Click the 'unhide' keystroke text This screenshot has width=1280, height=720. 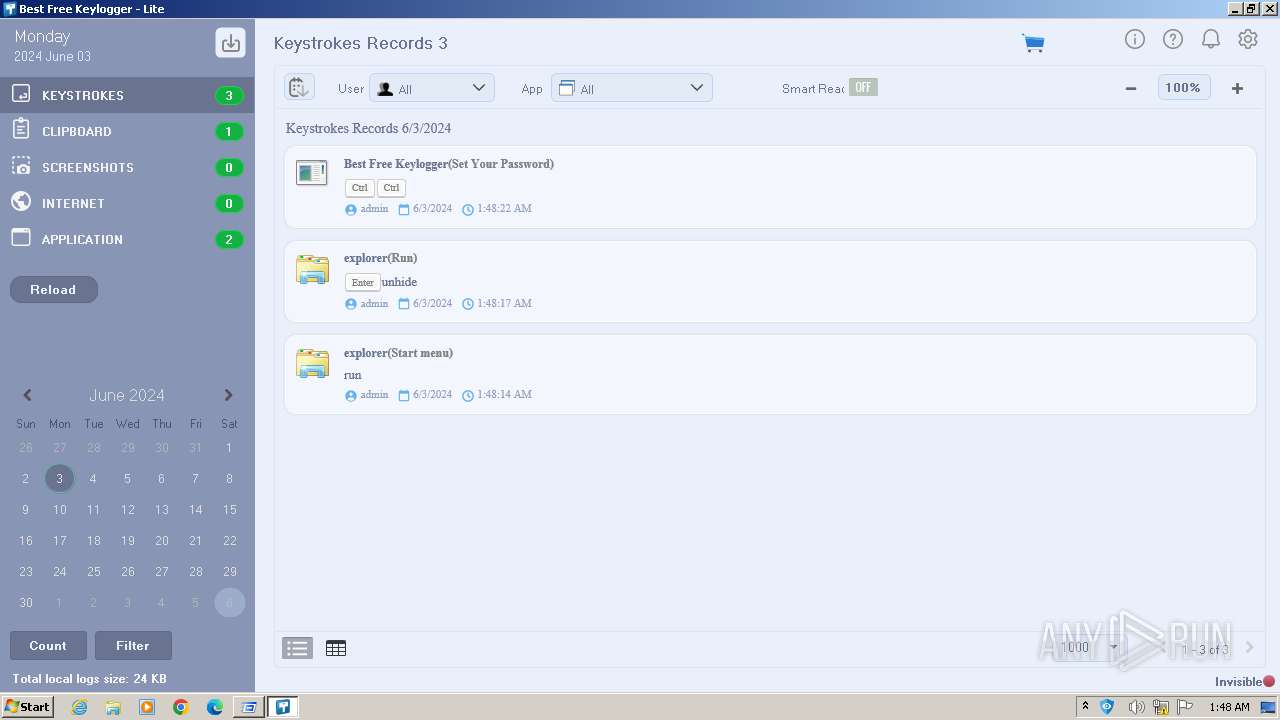click(399, 282)
